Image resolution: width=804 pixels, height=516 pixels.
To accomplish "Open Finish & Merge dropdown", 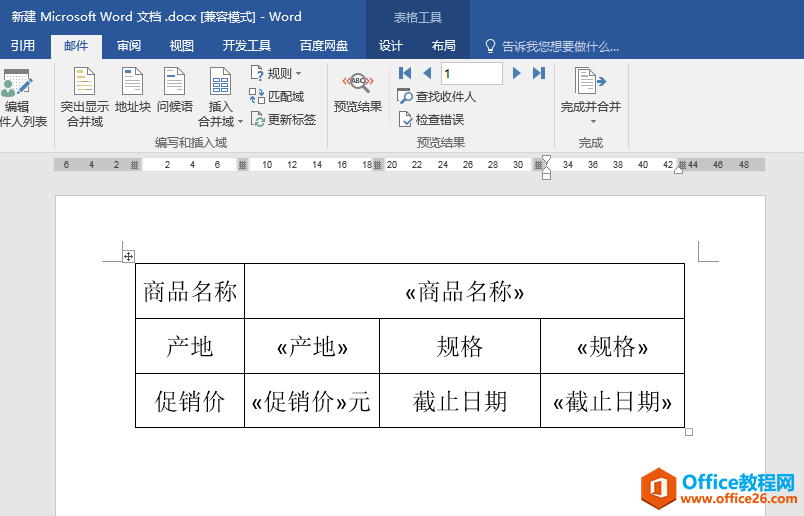I will tap(590, 122).
